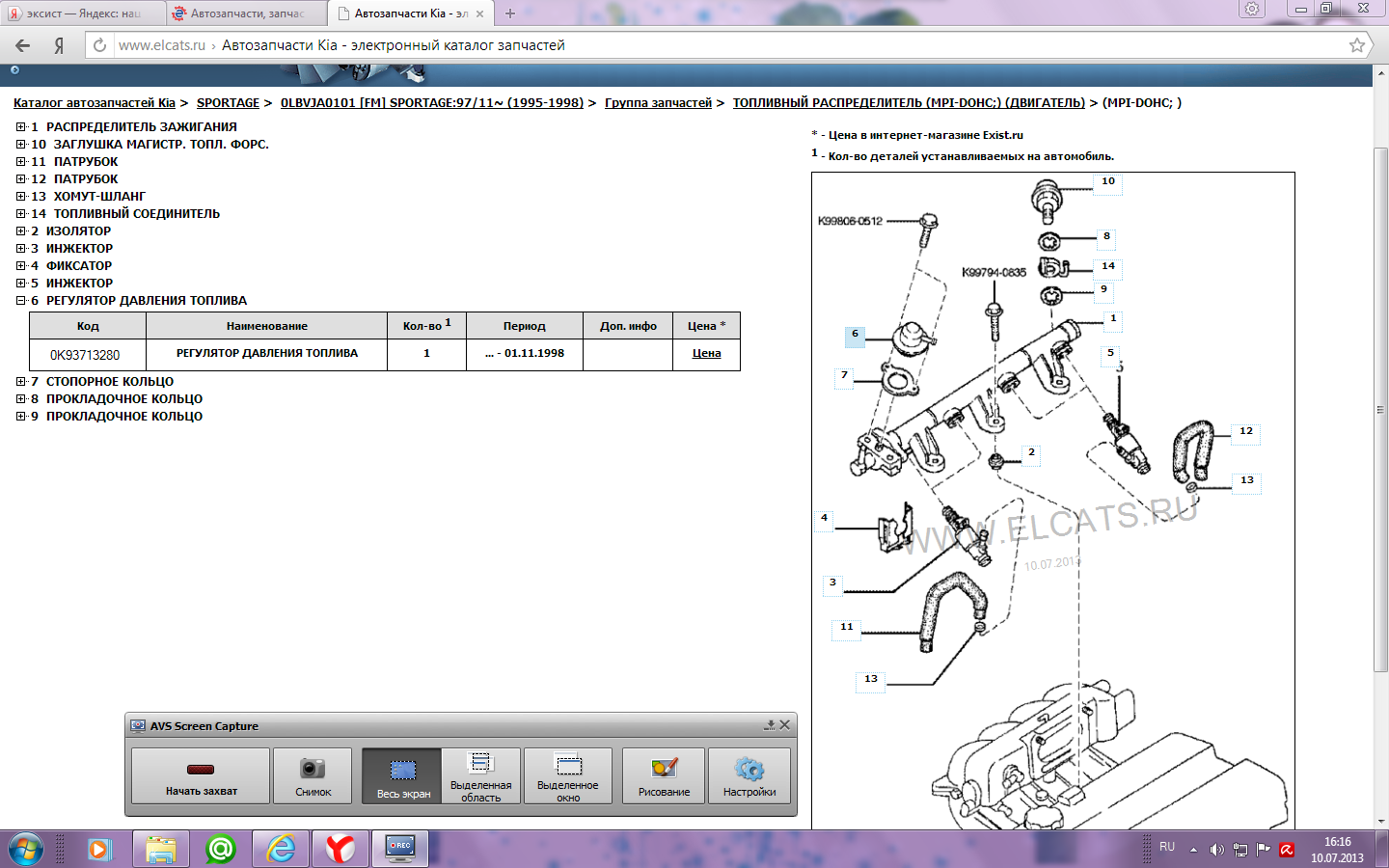Open AVS Screen Capture Настройки
The height and width of the screenshot is (868, 1389).
[x=749, y=775]
